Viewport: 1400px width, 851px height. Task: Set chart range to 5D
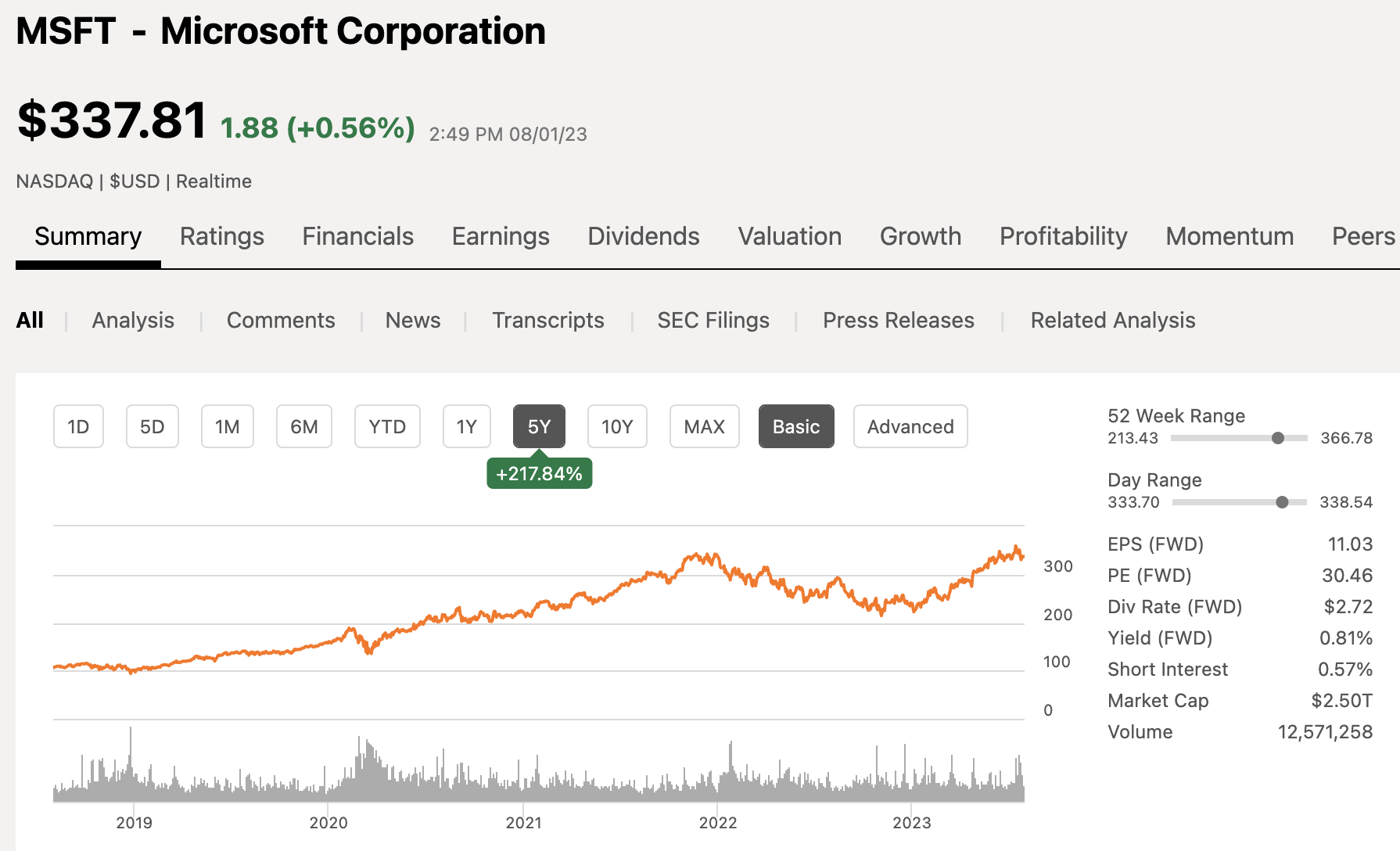[x=153, y=426]
